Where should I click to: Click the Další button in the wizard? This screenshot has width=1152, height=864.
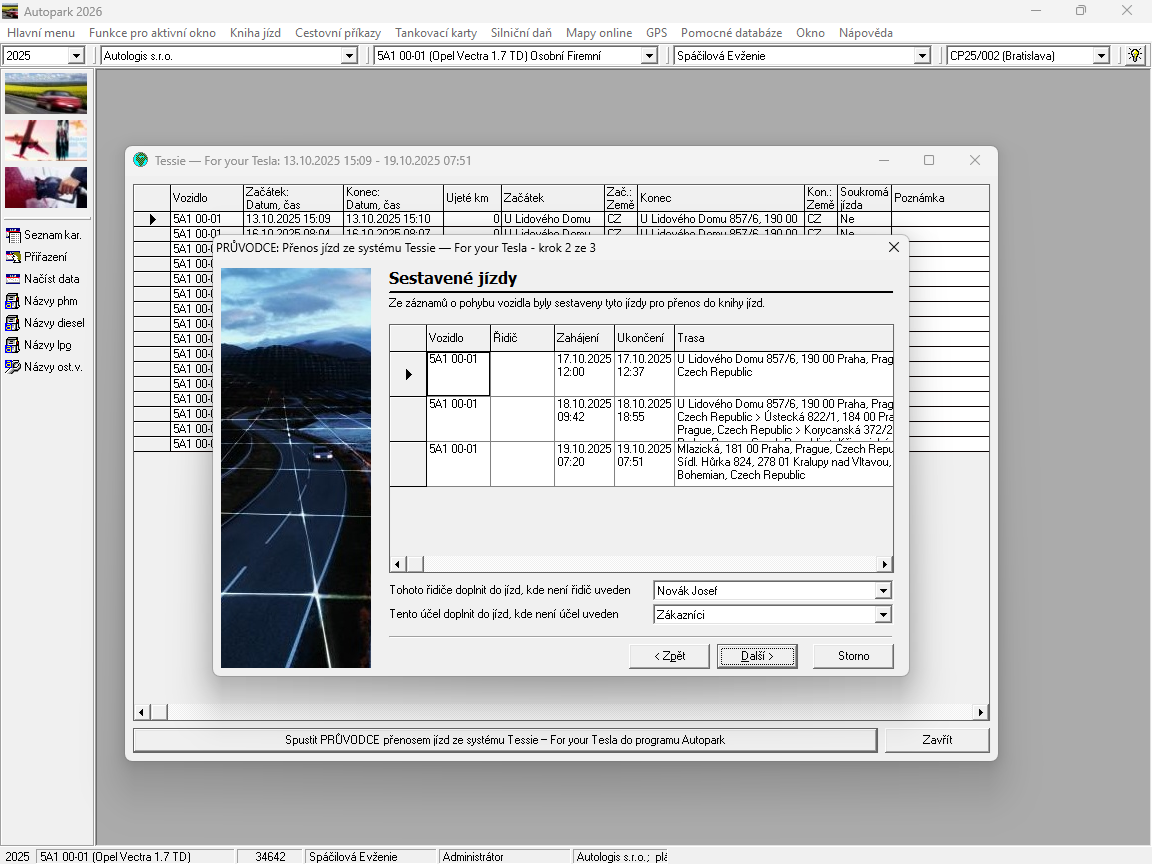[x=757, y=656]
